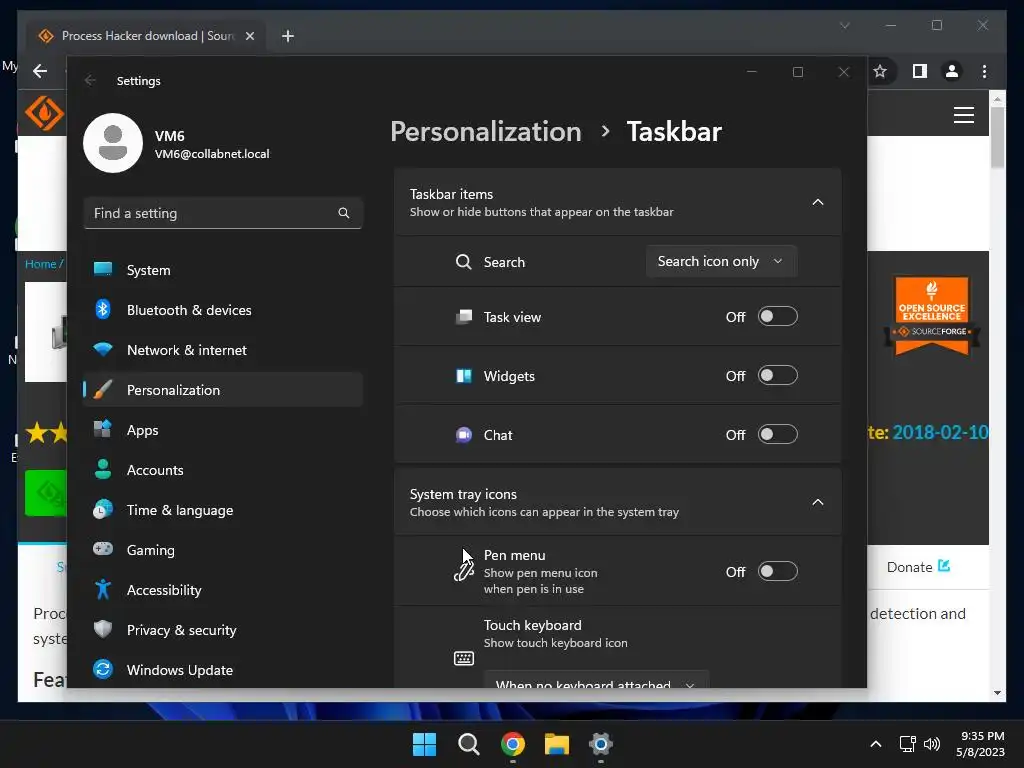Image resolution: width=1024 pixels, height=768 pixels.
Task: Open the Chrome profile icon
Action: click(x=952, y=71)
